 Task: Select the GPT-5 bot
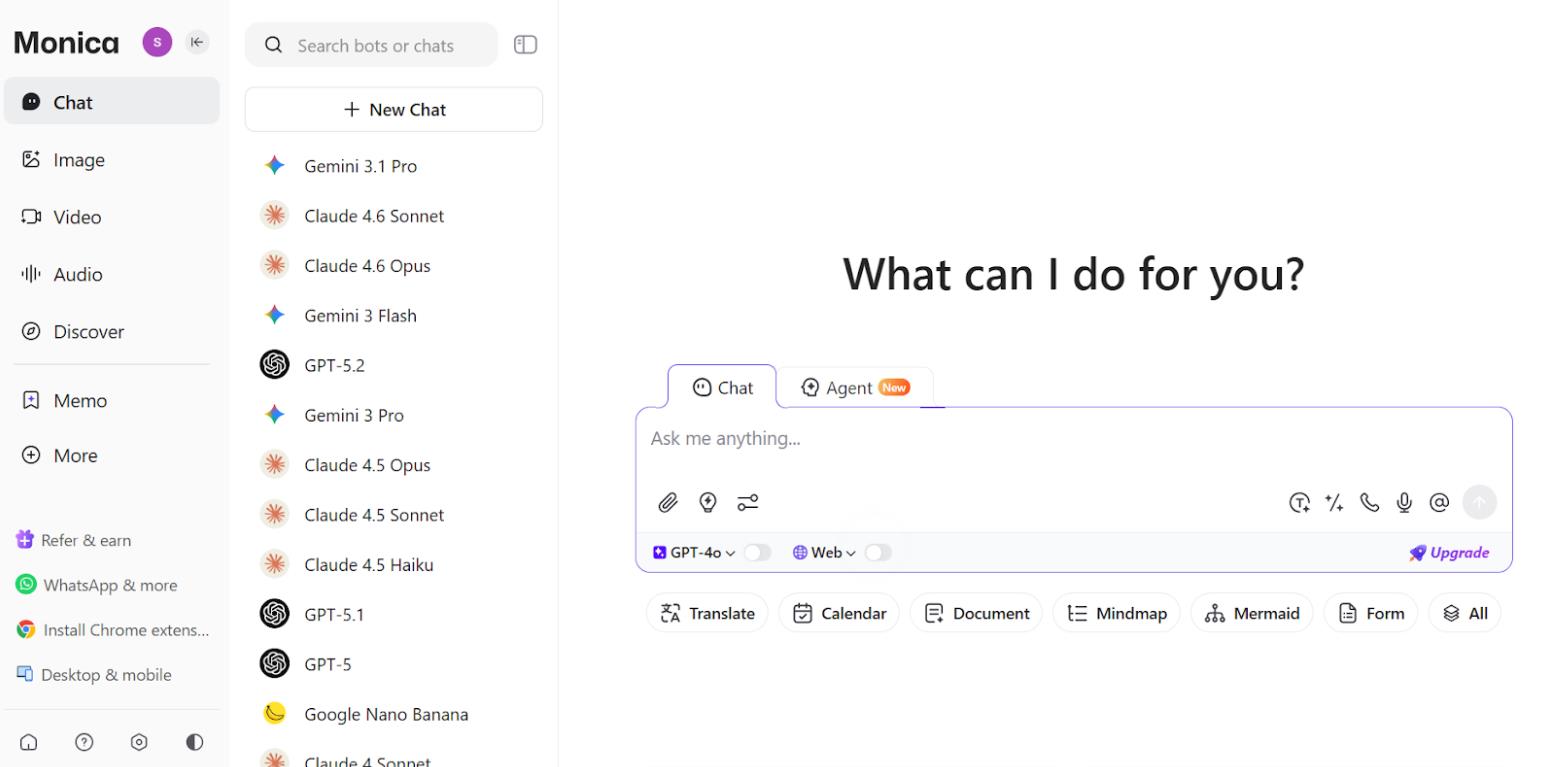point(394,664)
